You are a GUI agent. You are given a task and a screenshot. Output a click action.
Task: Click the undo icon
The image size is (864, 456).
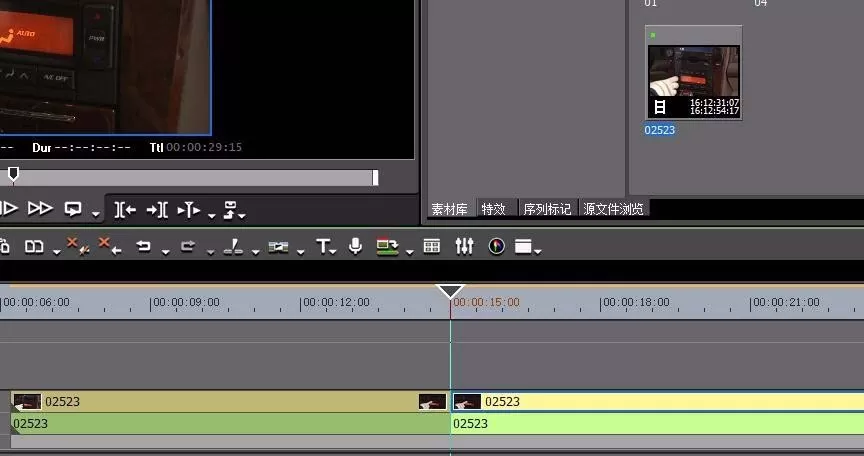pos(144,246)
